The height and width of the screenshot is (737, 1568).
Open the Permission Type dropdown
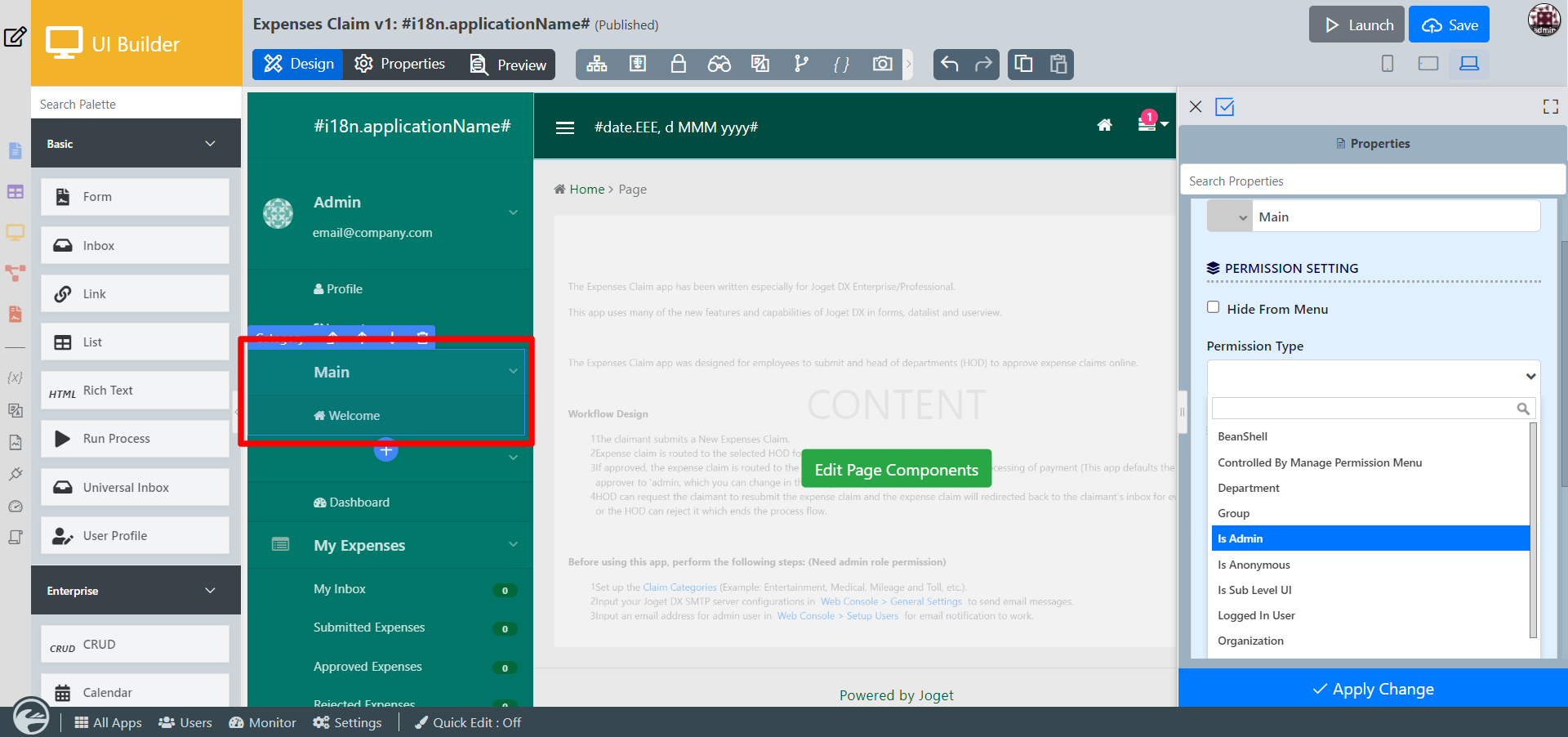tap(1374, 377)
